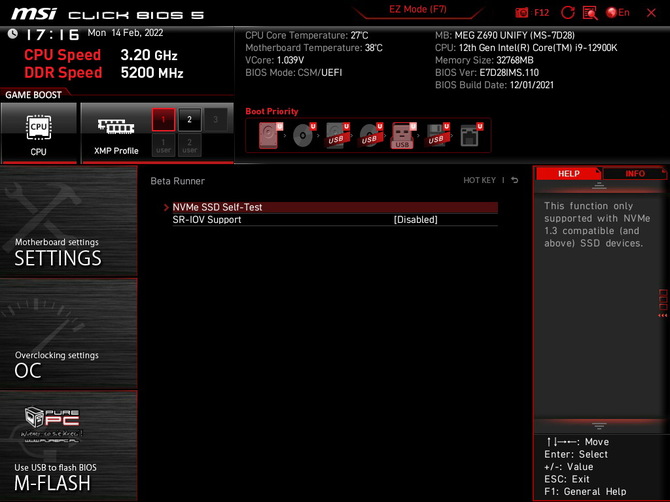670x502 pixels.
Task: Click the DDR Speed 5200 MHz value
Action: tap(152, 73)
